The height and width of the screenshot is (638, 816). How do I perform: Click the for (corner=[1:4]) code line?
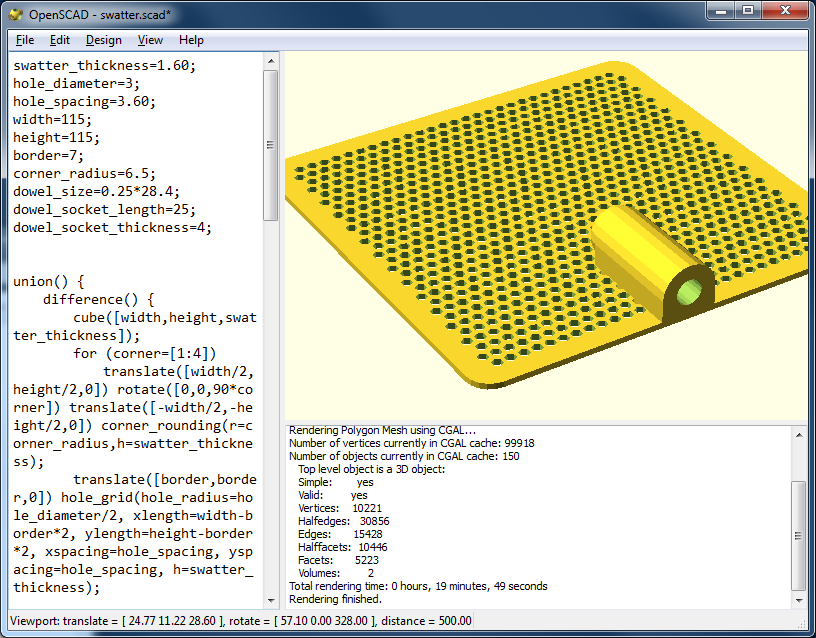[x=144, y=354]
